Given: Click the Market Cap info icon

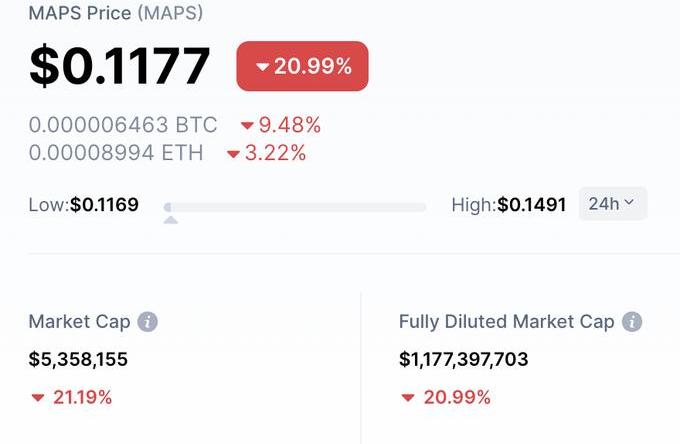Looking at the screenshot, I should (x=148, y=322).
